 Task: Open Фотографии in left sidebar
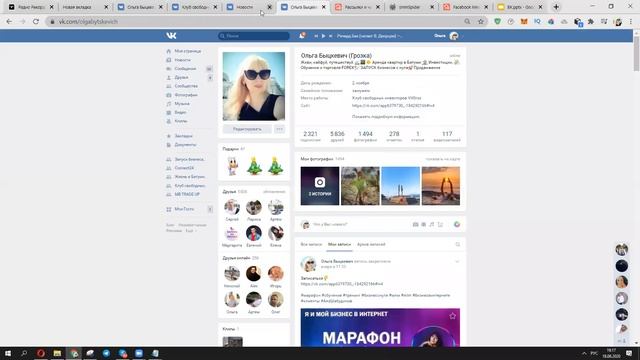[x=186, y=95]
